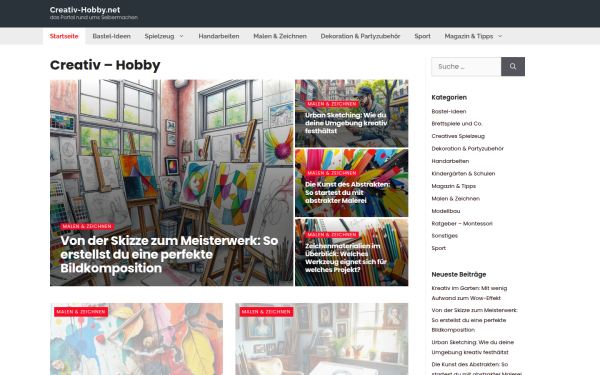This screenshot has width=600, height=375.
Task: Click the Creativ – Hobby page heading
Action: click(x=105, y=65)
